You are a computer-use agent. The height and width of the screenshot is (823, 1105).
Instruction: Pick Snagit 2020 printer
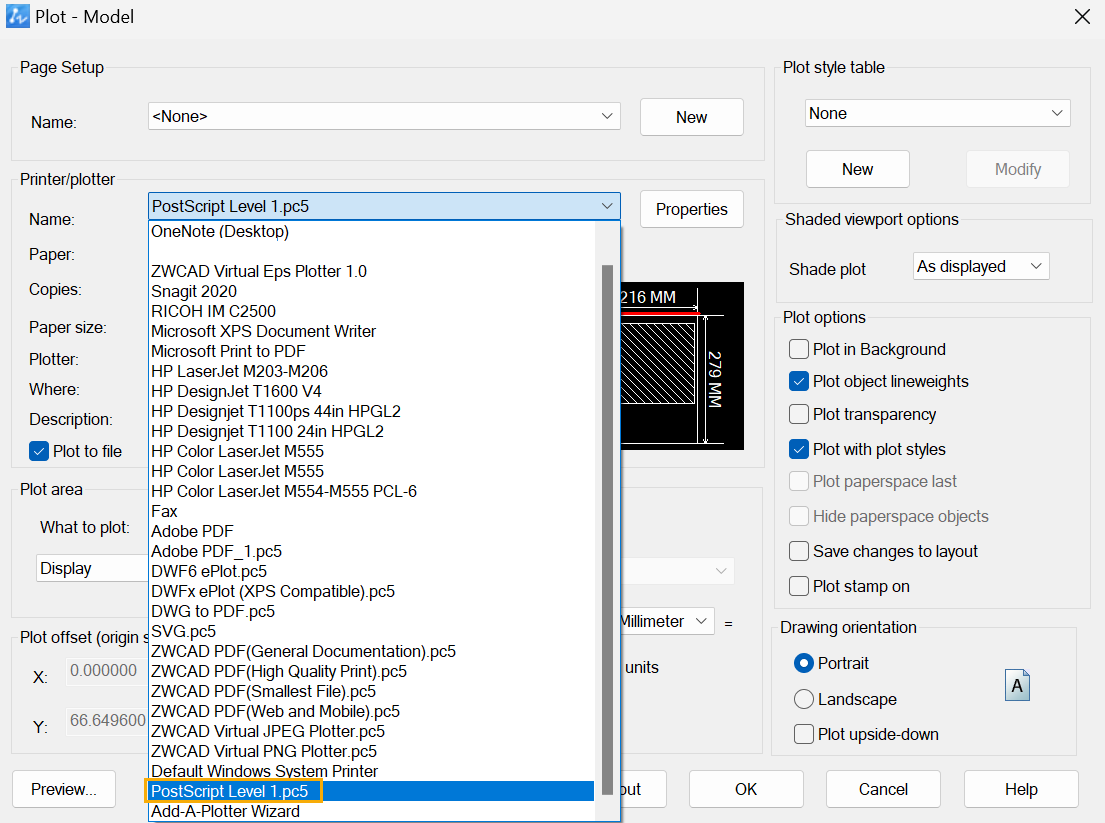click(372, 291)
